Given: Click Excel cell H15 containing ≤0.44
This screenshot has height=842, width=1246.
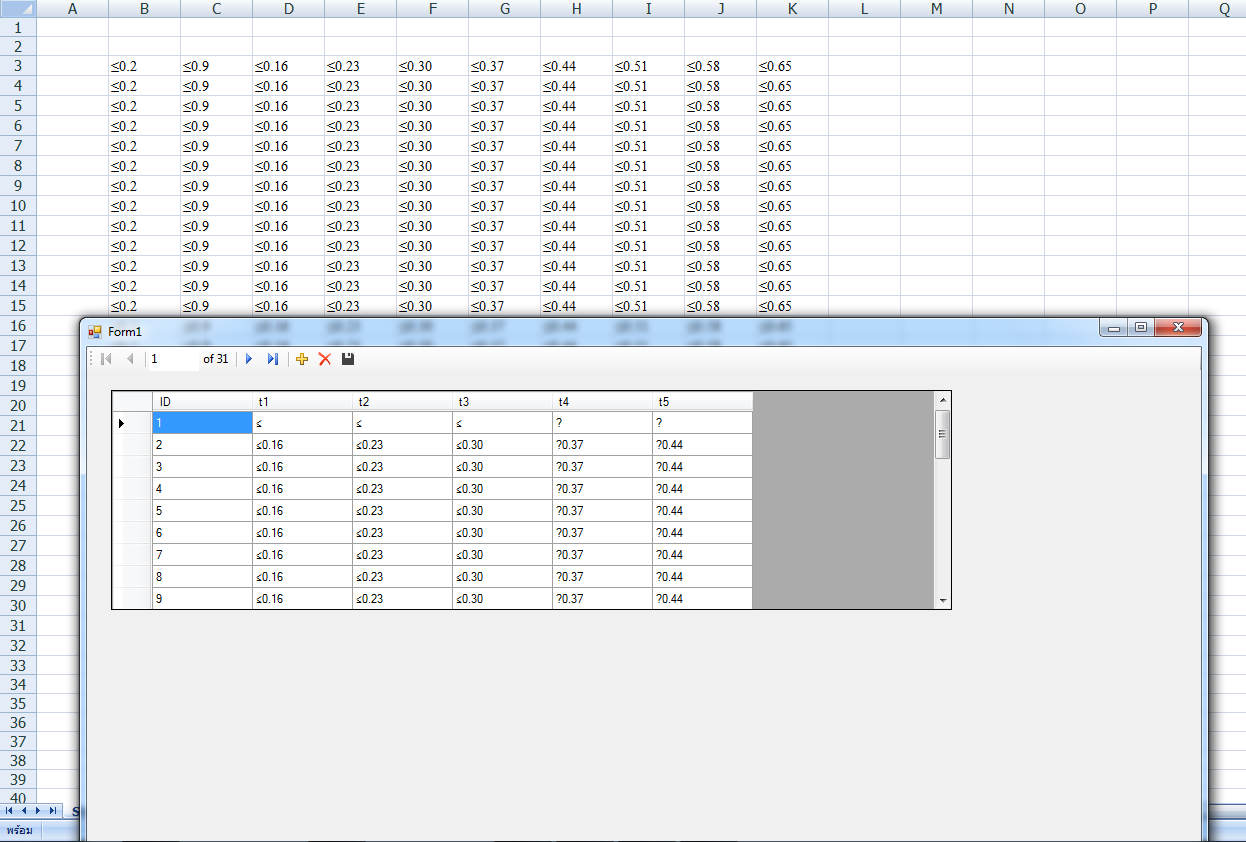Looking at the screenshot, I should point(576,306).
